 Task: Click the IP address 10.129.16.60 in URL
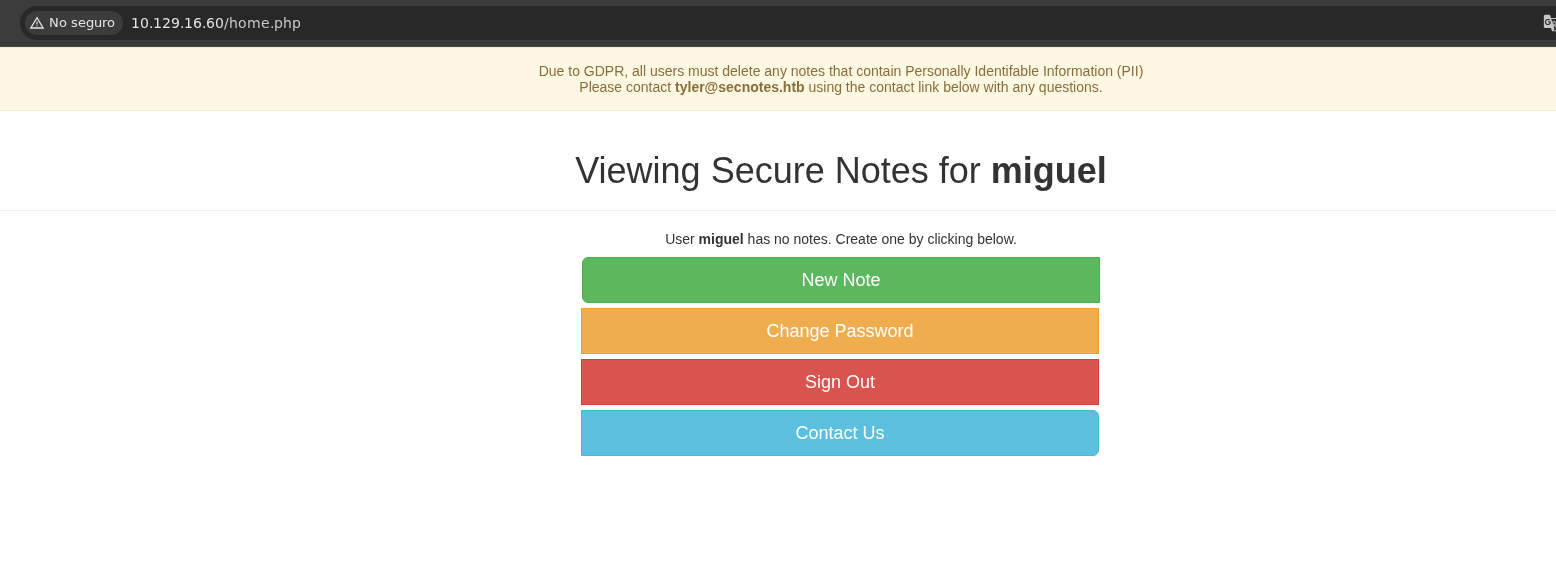(x=177, y=23)
